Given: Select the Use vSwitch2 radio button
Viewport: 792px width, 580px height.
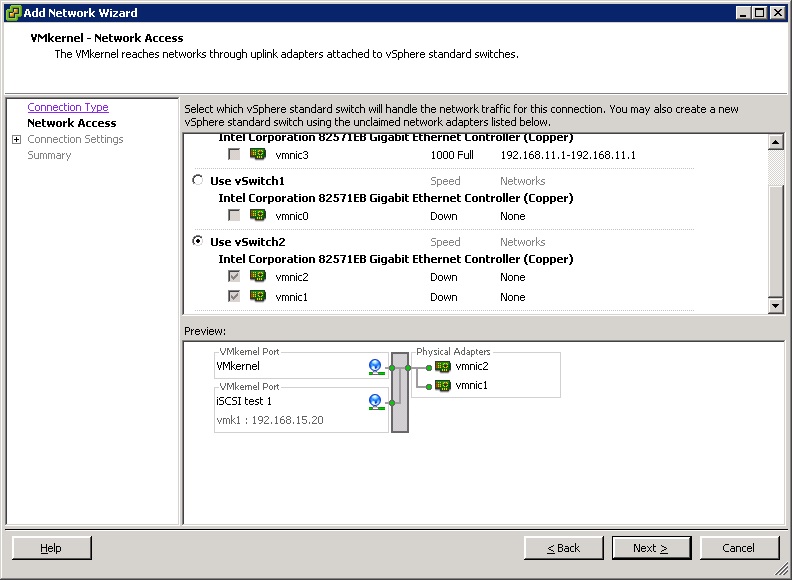Looking at the screenshot, I should 197,242.
